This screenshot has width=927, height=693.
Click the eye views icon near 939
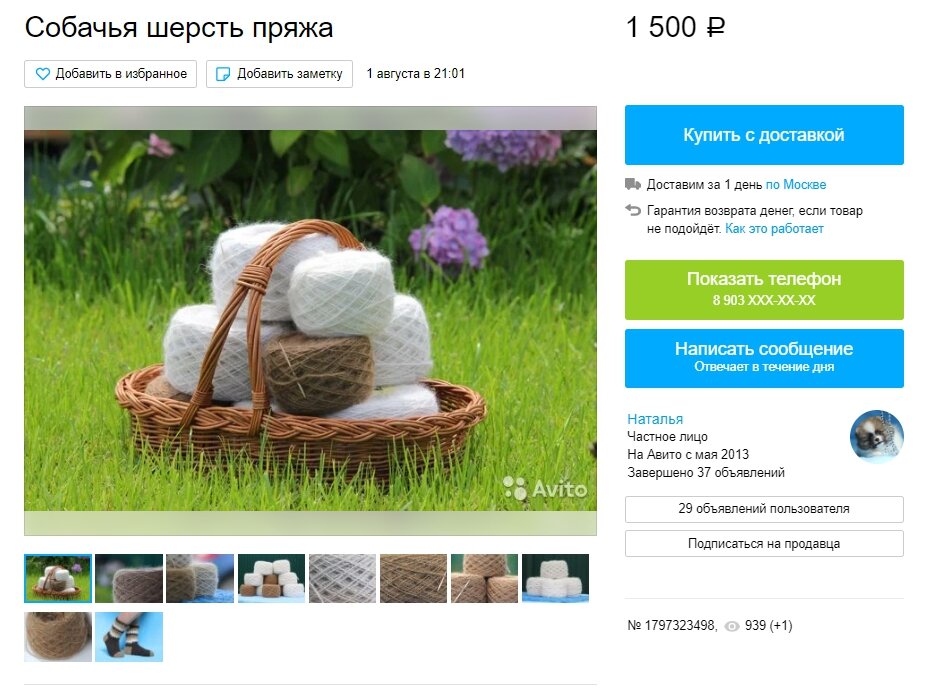[732, 626]
